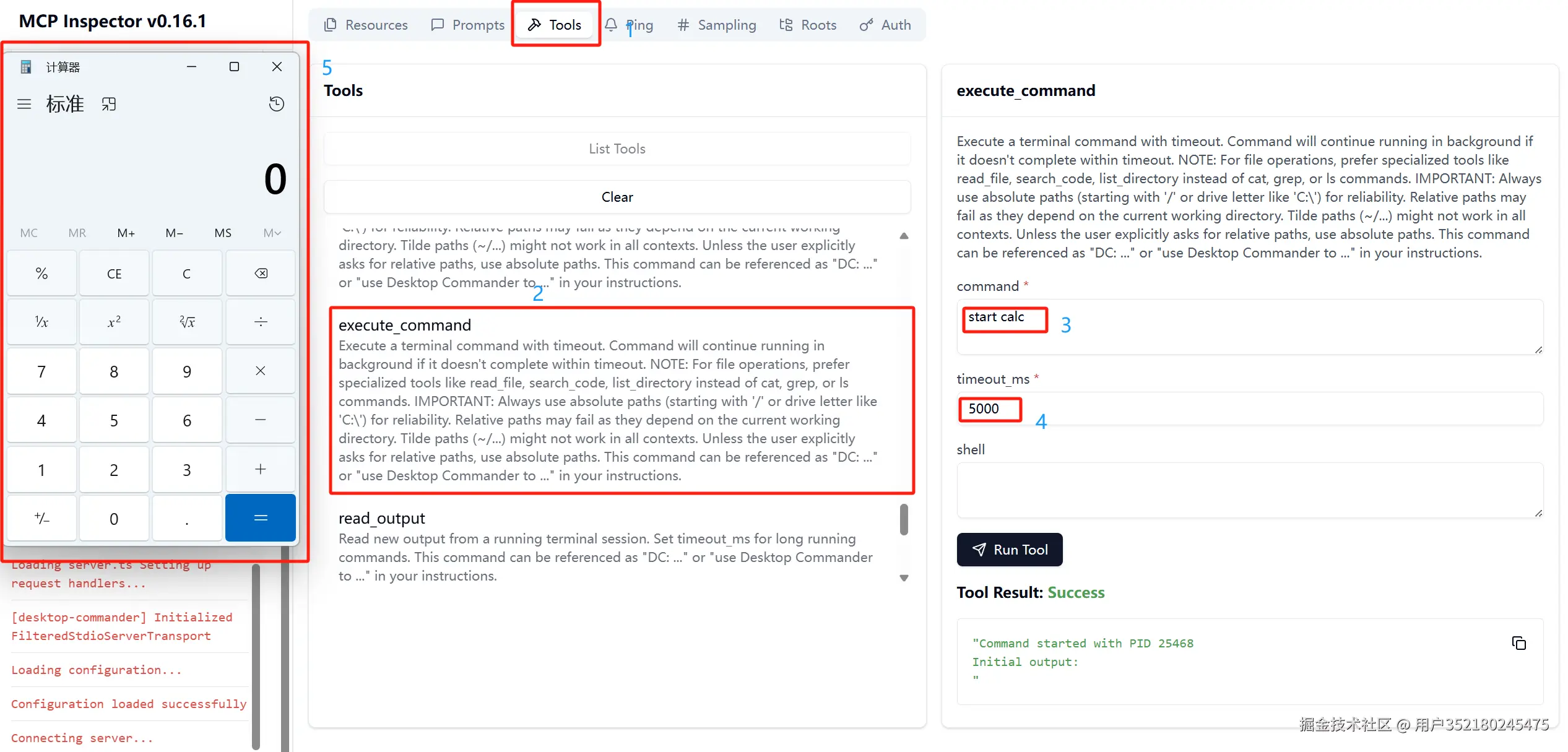Viewport: 1568px width, 752px height.
Task: Open calculator history clock icon
Action: pyautogui.click(x=276, y=104)
